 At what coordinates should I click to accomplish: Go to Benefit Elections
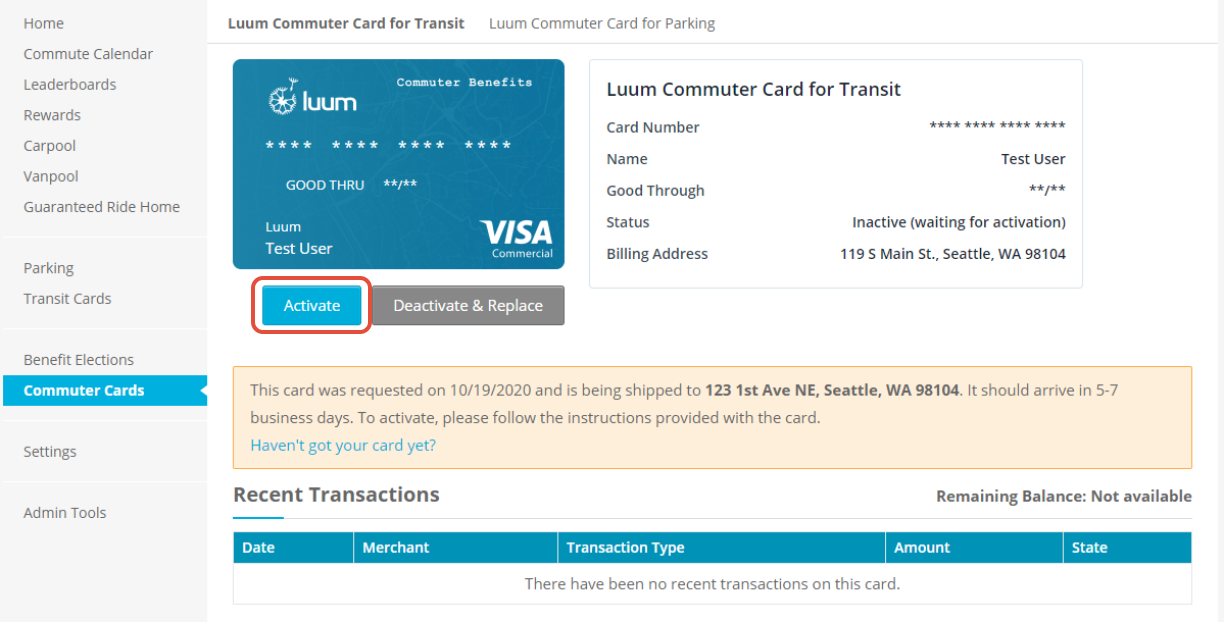[79, 360]
